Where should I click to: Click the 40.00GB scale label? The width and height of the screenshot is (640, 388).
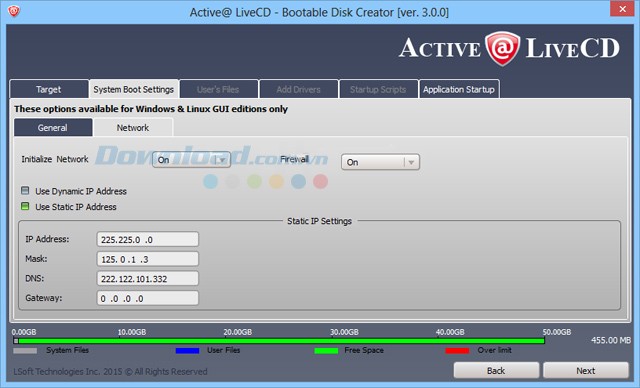pyautogui.click(x=450, y=332)
